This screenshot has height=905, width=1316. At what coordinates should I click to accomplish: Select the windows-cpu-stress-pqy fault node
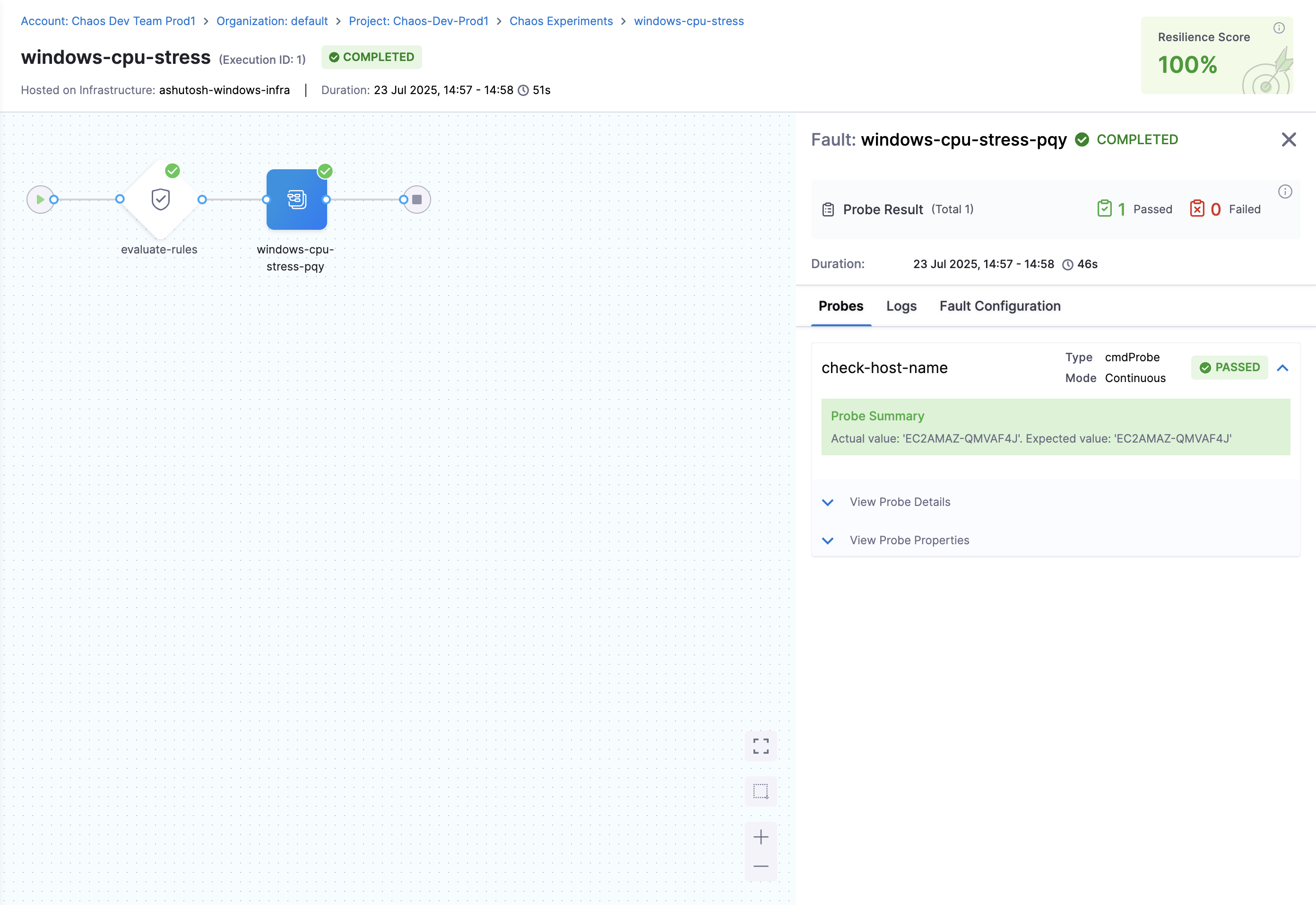[x=296, y=199]
